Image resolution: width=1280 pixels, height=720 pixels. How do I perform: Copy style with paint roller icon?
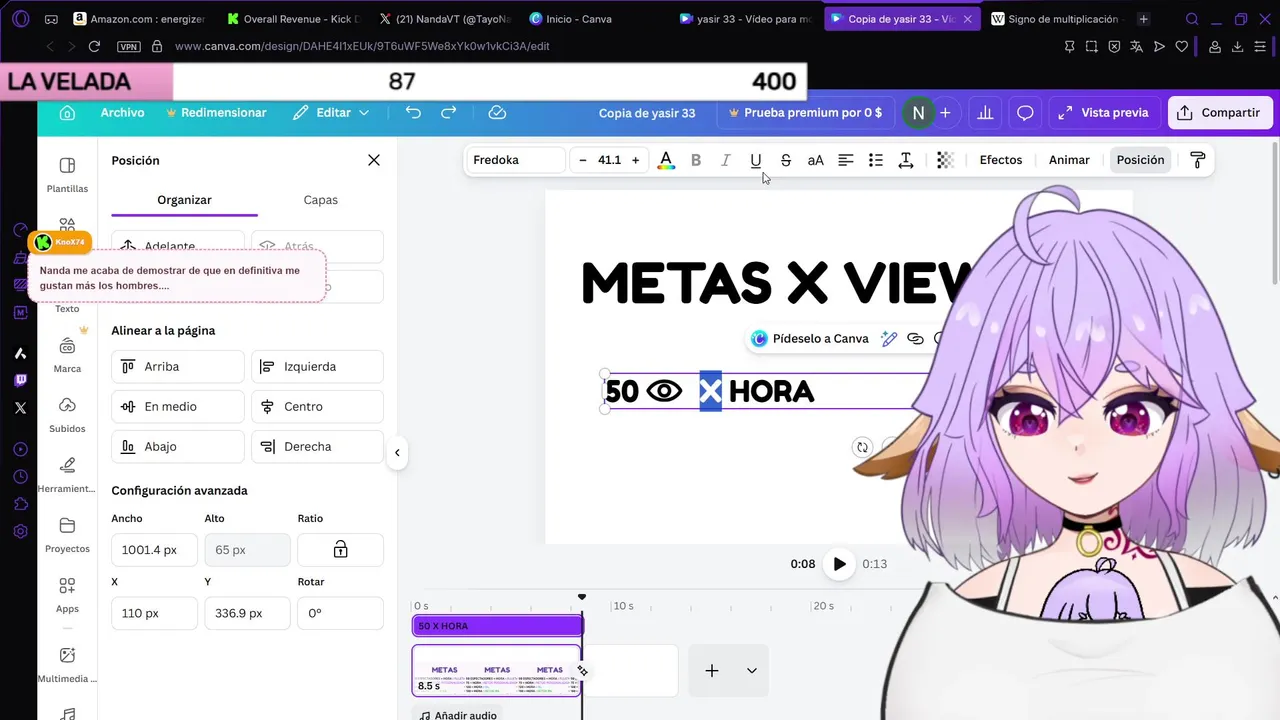coord(1197,160)
